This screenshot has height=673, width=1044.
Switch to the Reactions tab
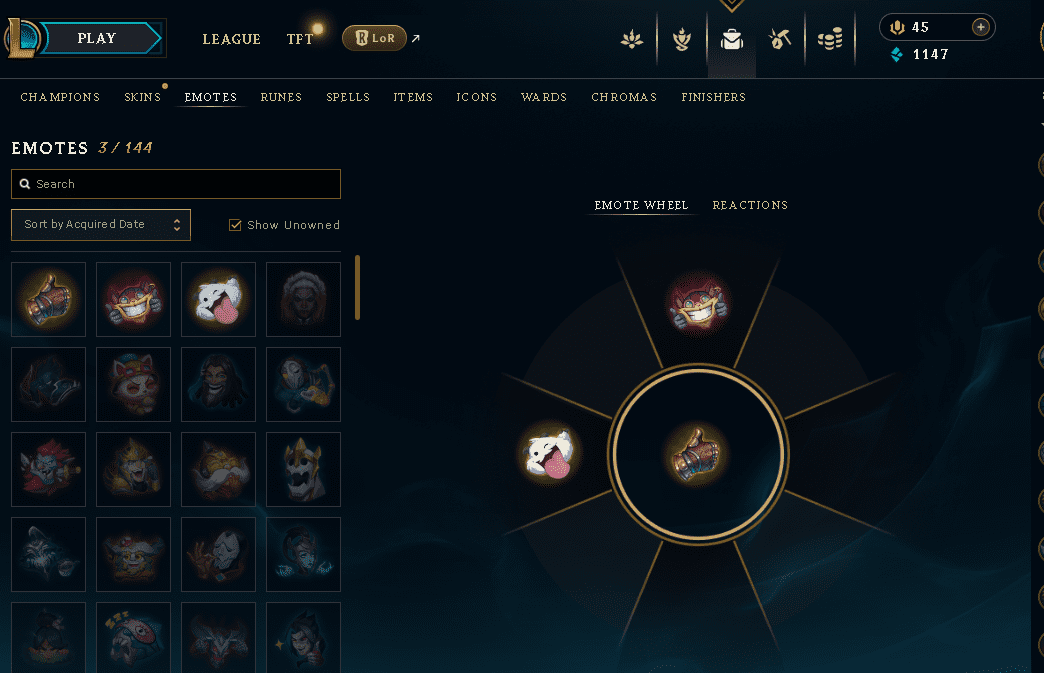coord(750,205)
